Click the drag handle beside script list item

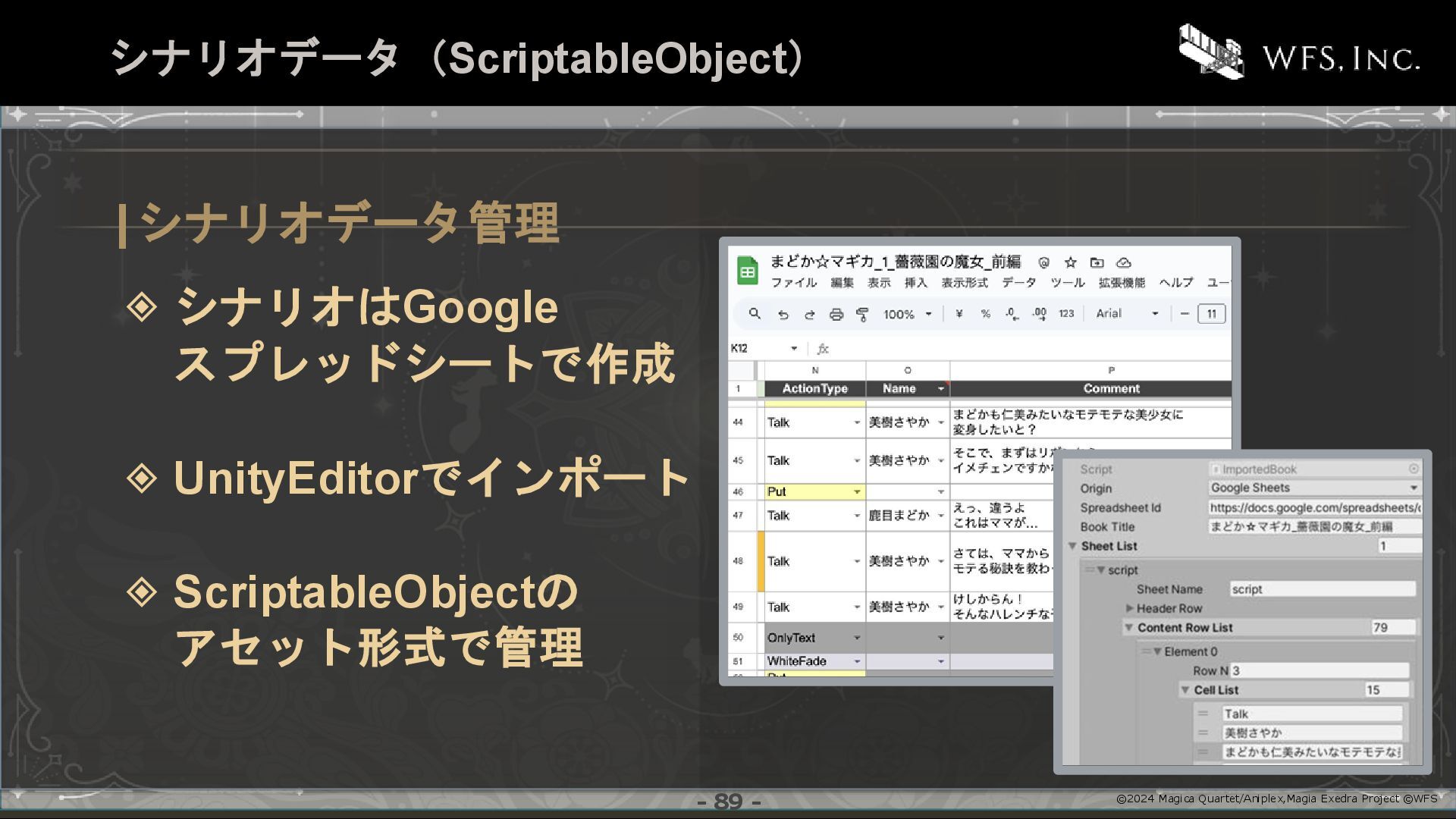1090,570
